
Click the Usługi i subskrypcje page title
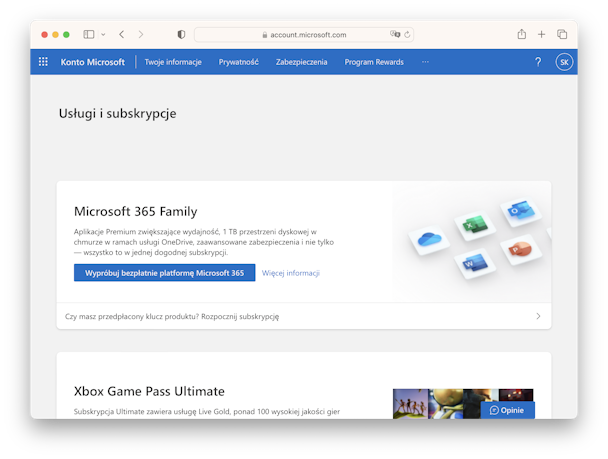click(x=117, y=114)
